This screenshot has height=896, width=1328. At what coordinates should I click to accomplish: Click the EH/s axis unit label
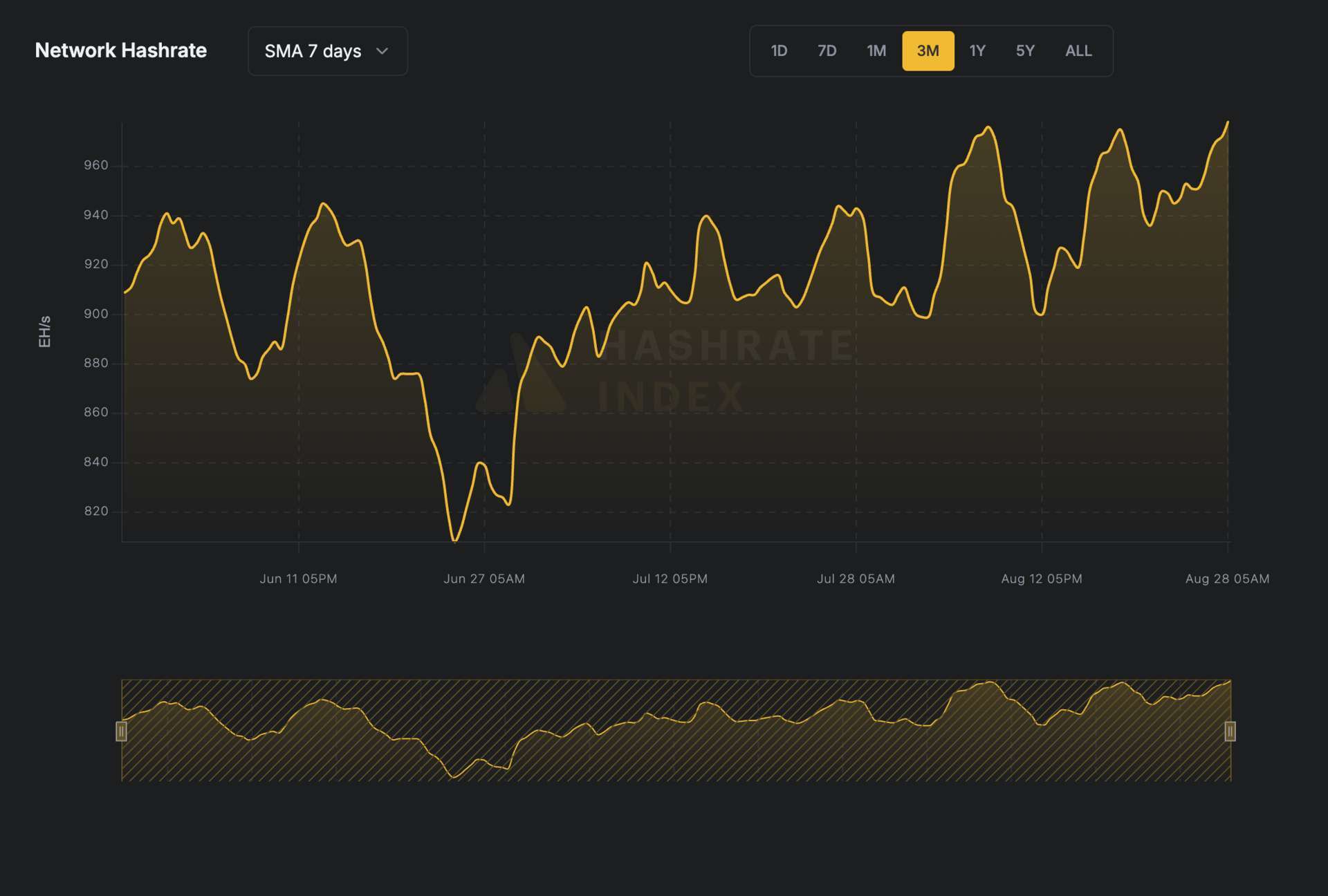point(44,331)
